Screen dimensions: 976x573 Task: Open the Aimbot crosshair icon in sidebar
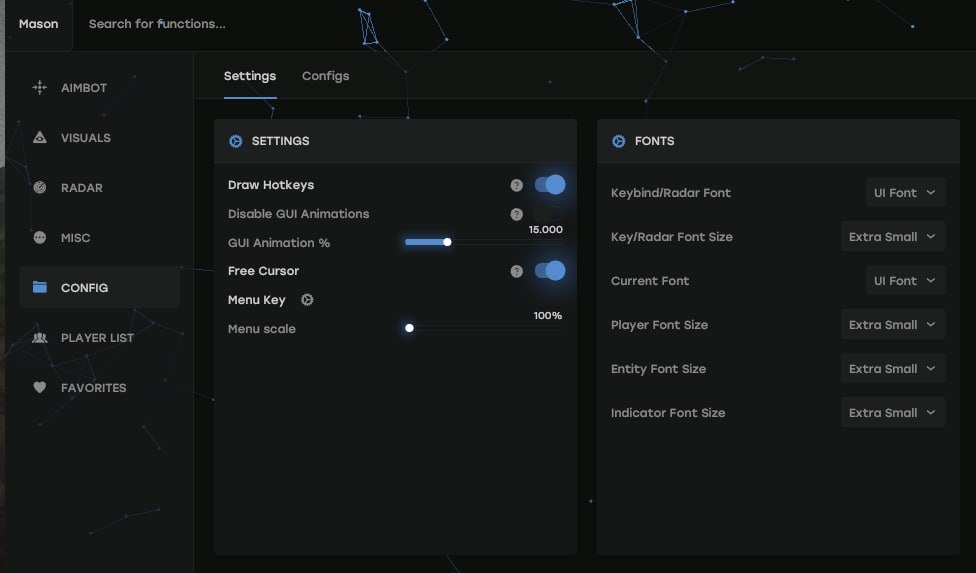40,88
